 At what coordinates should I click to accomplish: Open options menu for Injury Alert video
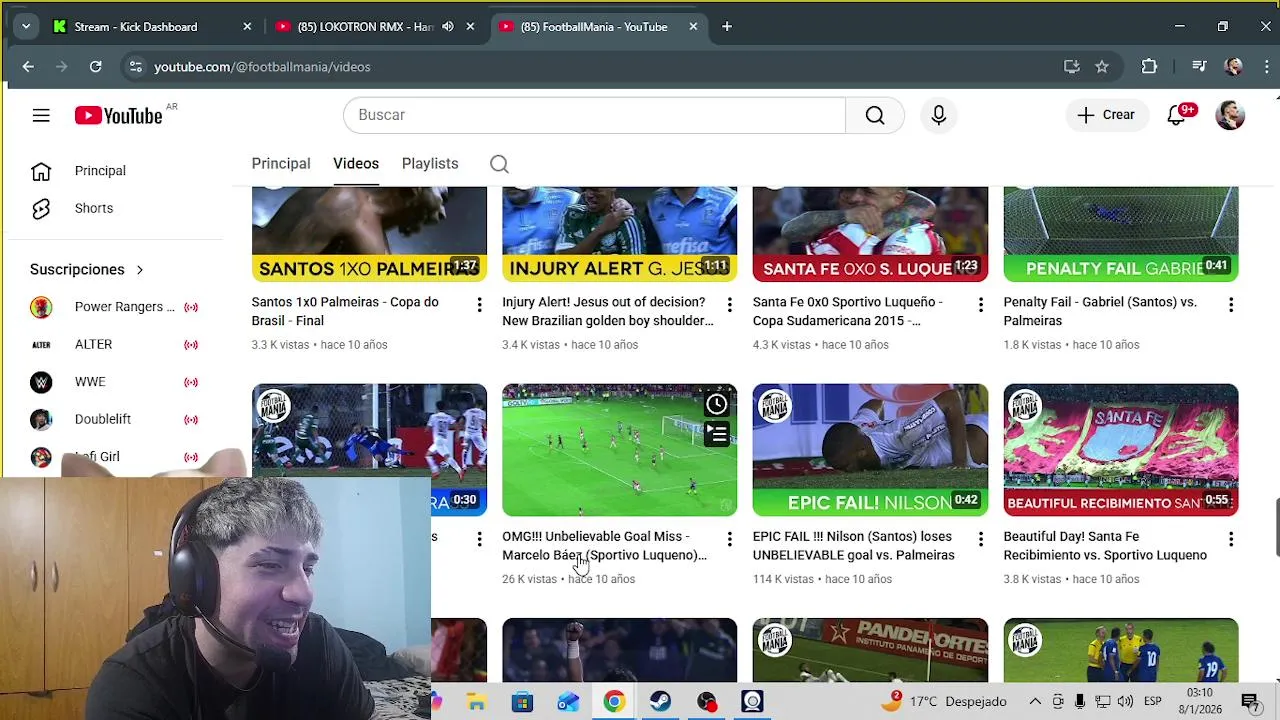(x=729, y=305)
